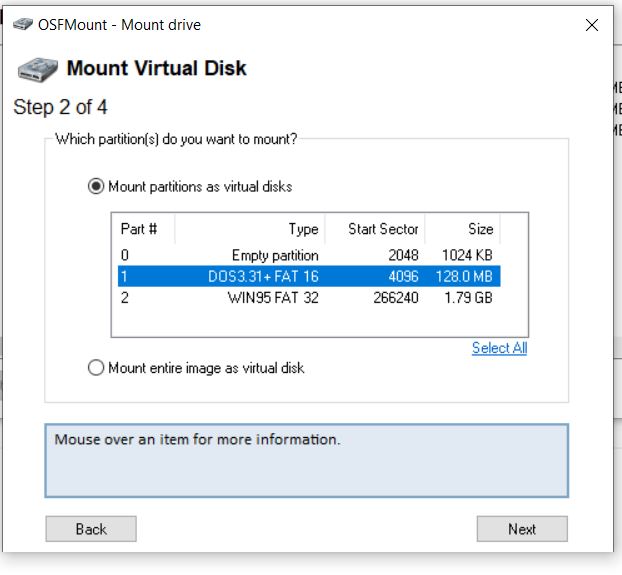This screenshot has width=622, height=575.
Task: Select Mount partitions as virtual disks option
Action: pyautogui.click(x=190, y=186)
